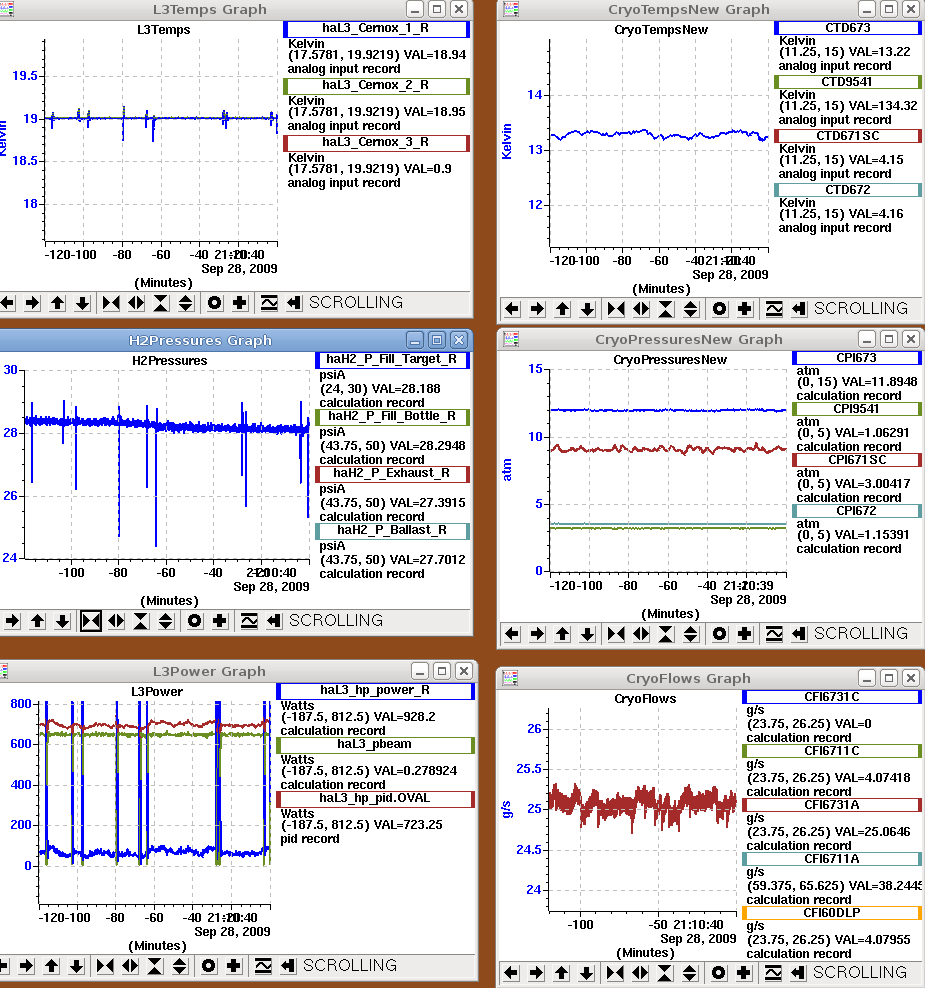Click the curve-plot icon in CryoTempsNew Graph toolbar
Image resolution: width=925 pixels, height=988 pixels.
774,309
